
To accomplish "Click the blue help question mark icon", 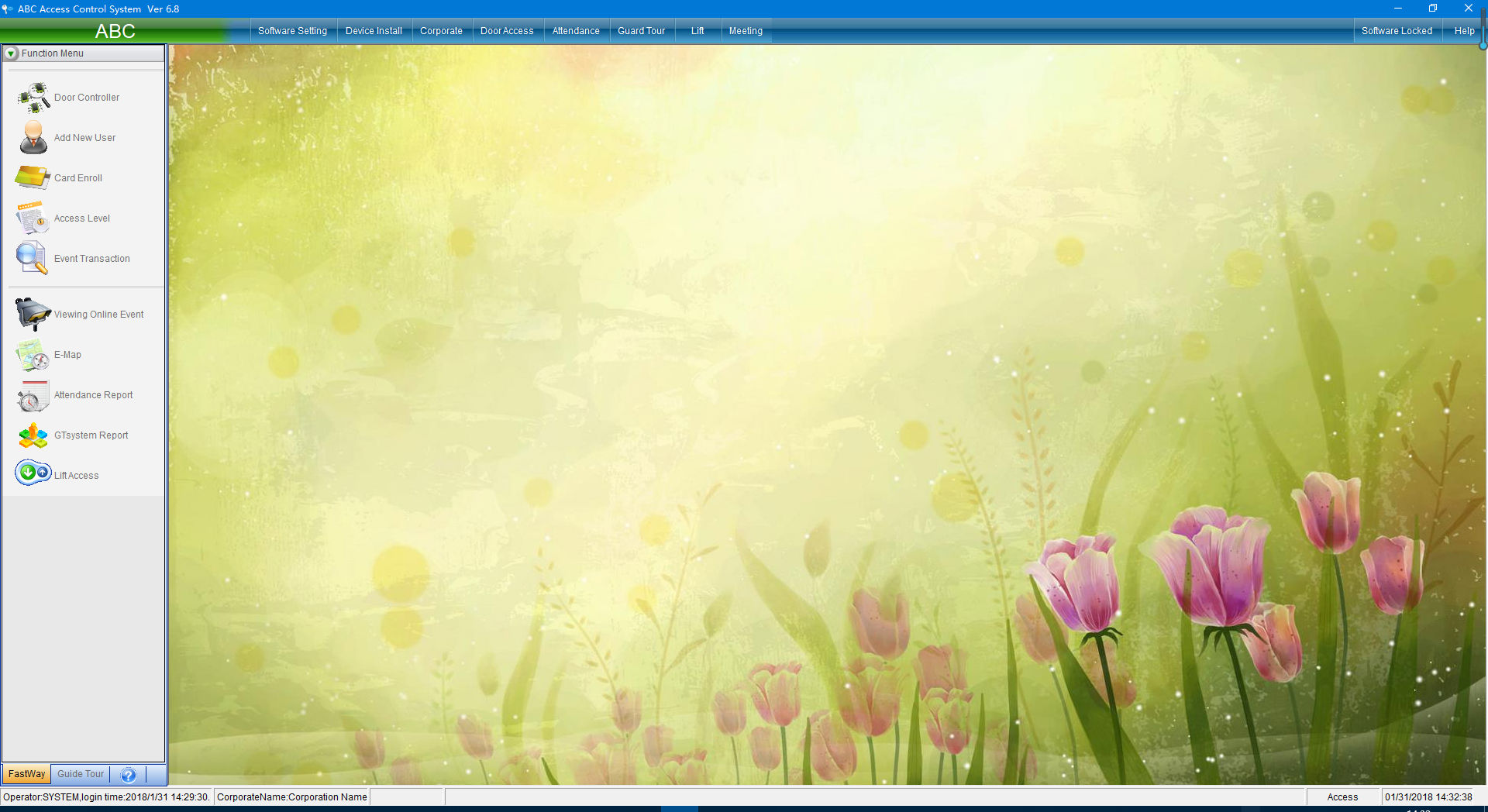I will [129, 775].
